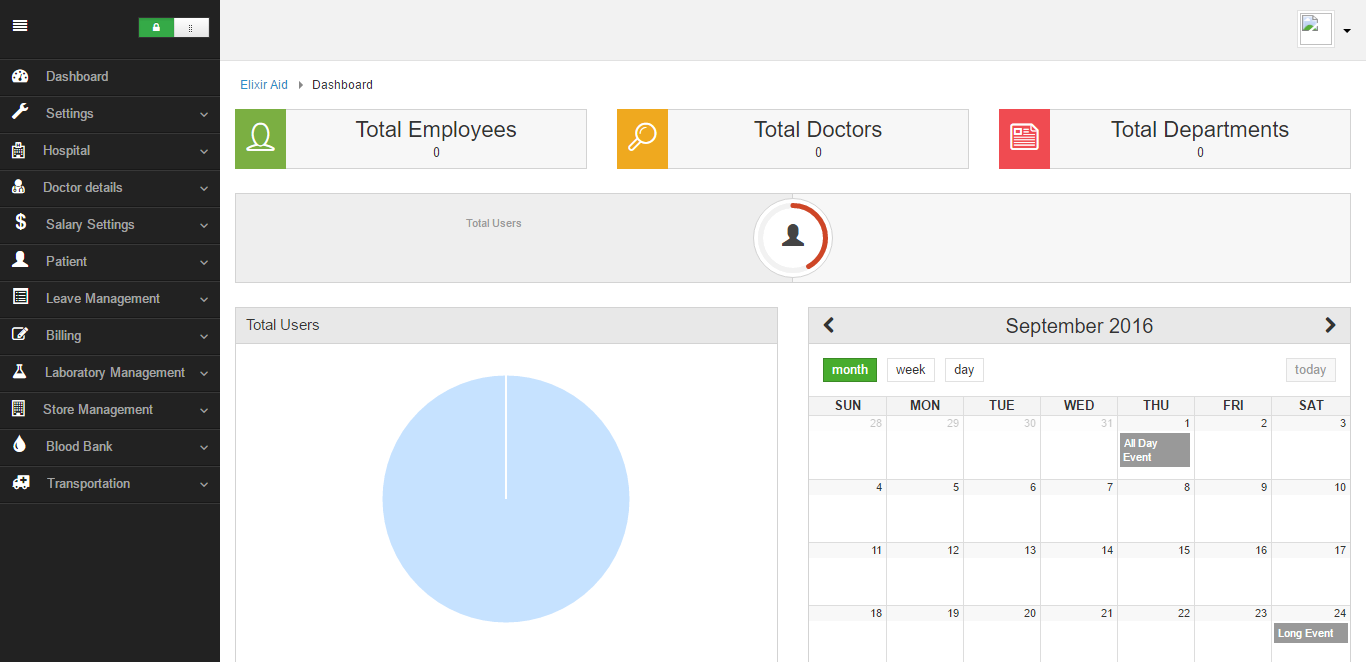Viewport: 1366px width, 662px height.
Task: Click the dollar icon next to Salary Settings
Action: pyautogui.click(x=20, y=224)
